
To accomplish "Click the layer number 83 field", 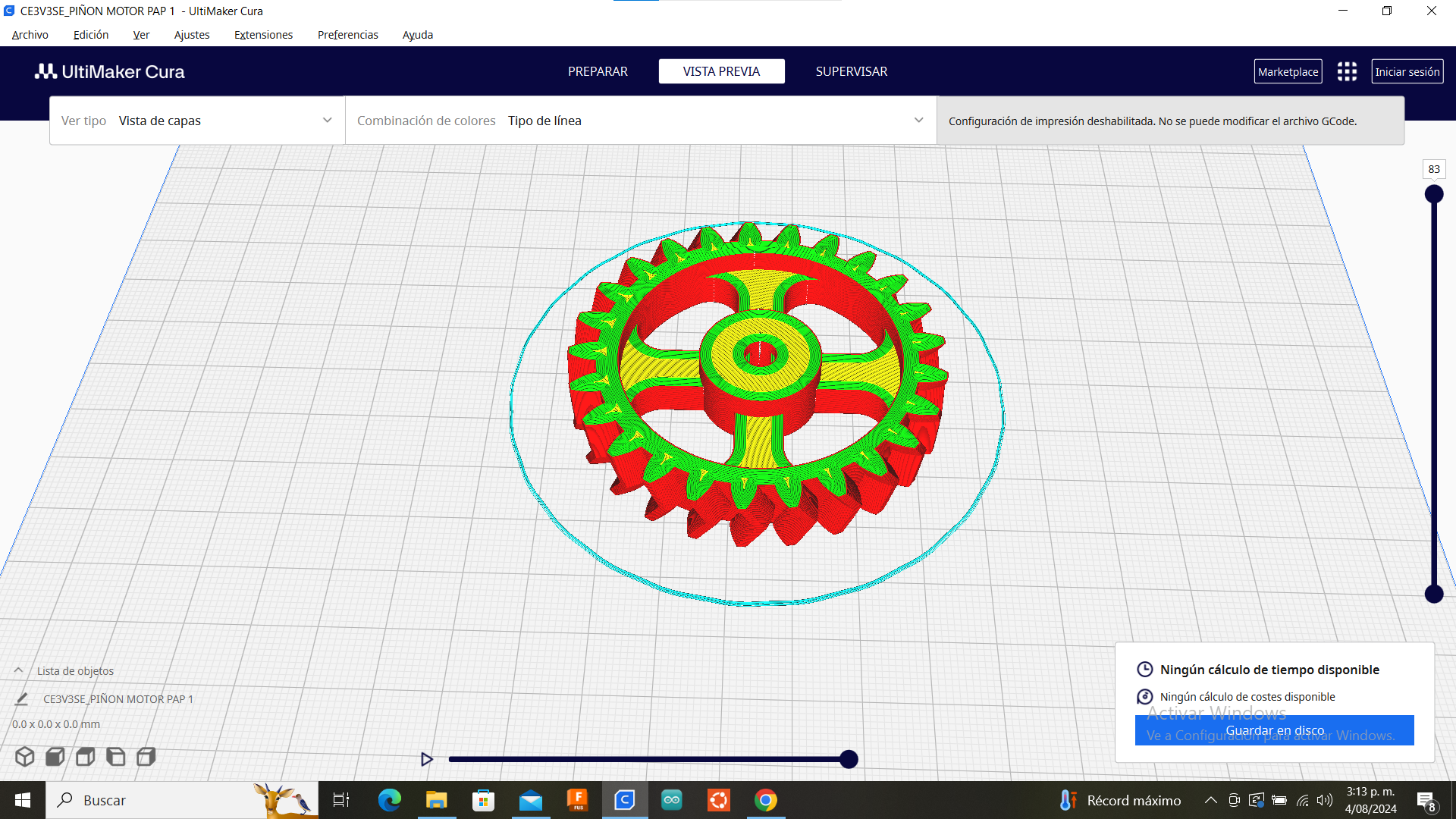I will pyautogui.click(x=1433, y=169).
